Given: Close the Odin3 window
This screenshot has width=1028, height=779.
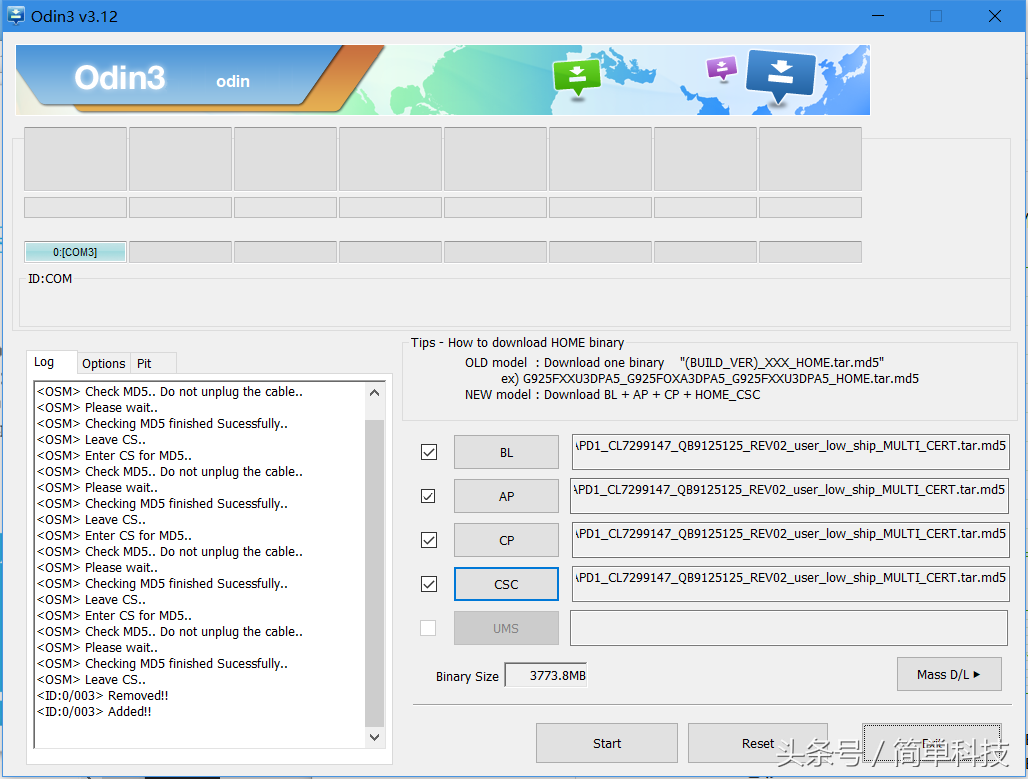Looking at the screenshot, I should (x=995, y=16).
